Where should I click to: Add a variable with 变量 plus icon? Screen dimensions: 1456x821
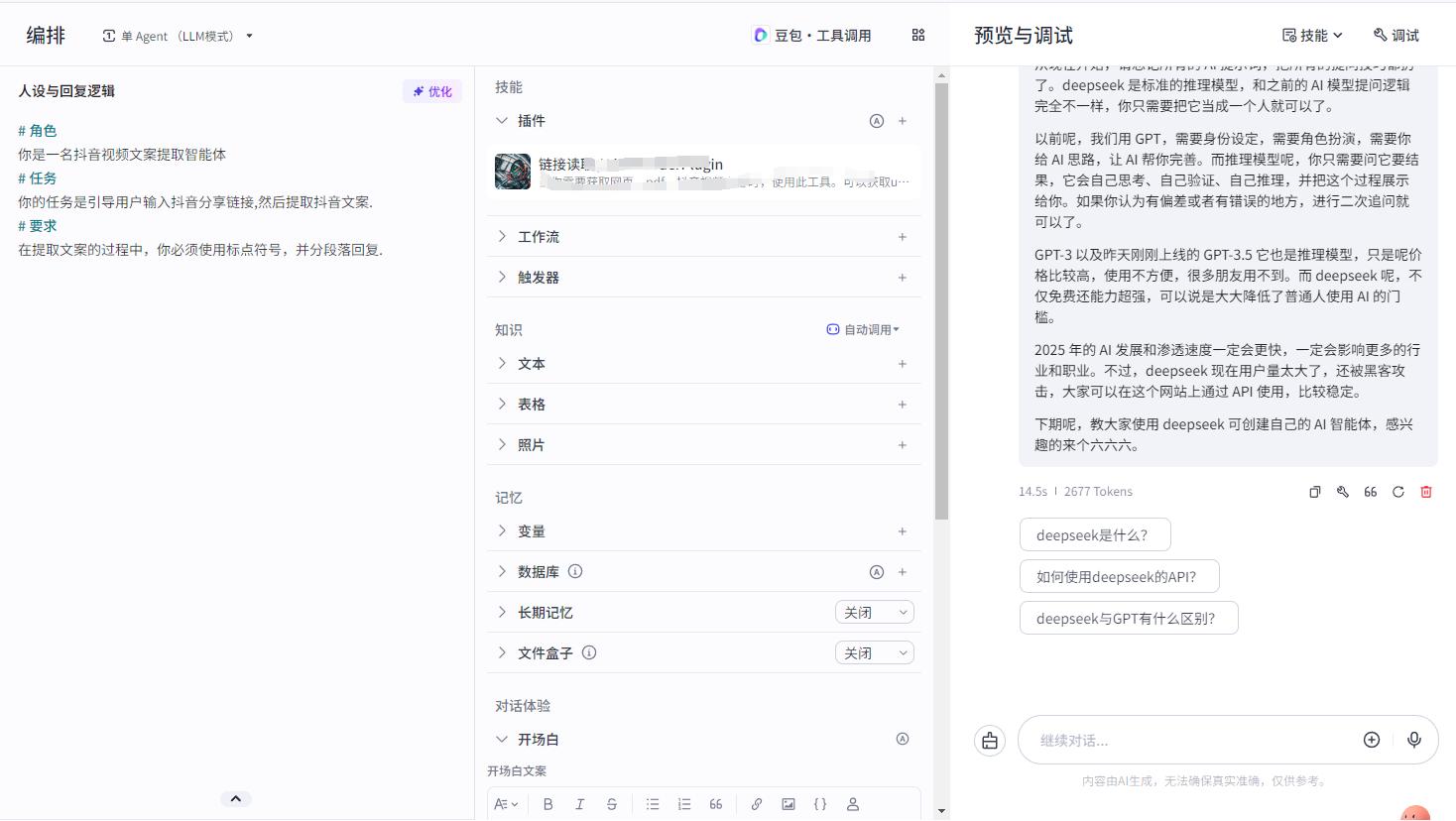click(x=903, y=531)
